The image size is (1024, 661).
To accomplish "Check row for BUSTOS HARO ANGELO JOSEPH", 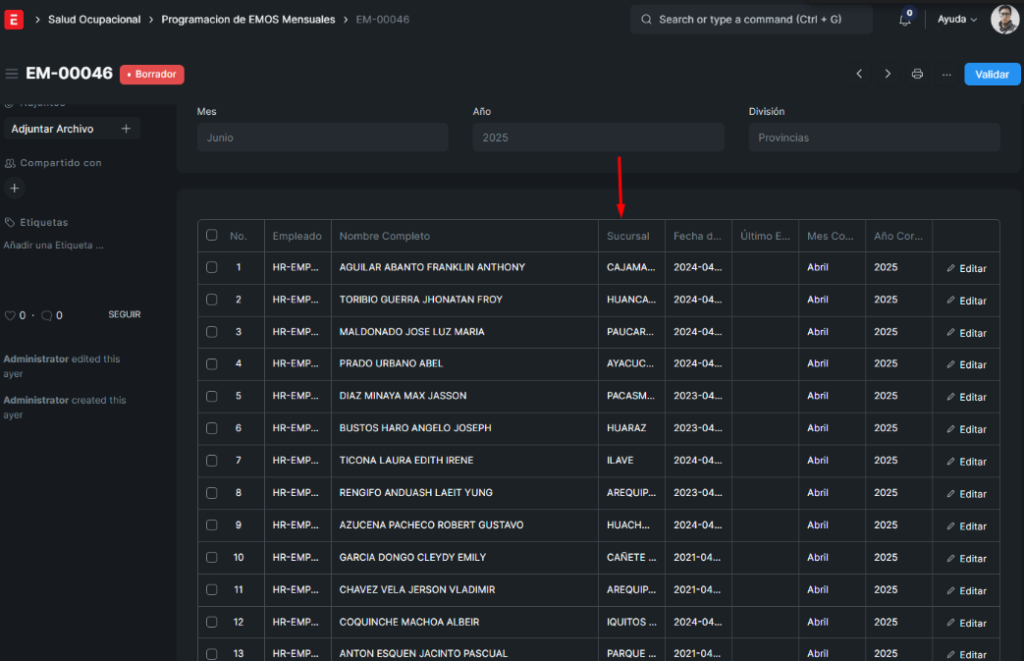I will [x=212, y=428].
